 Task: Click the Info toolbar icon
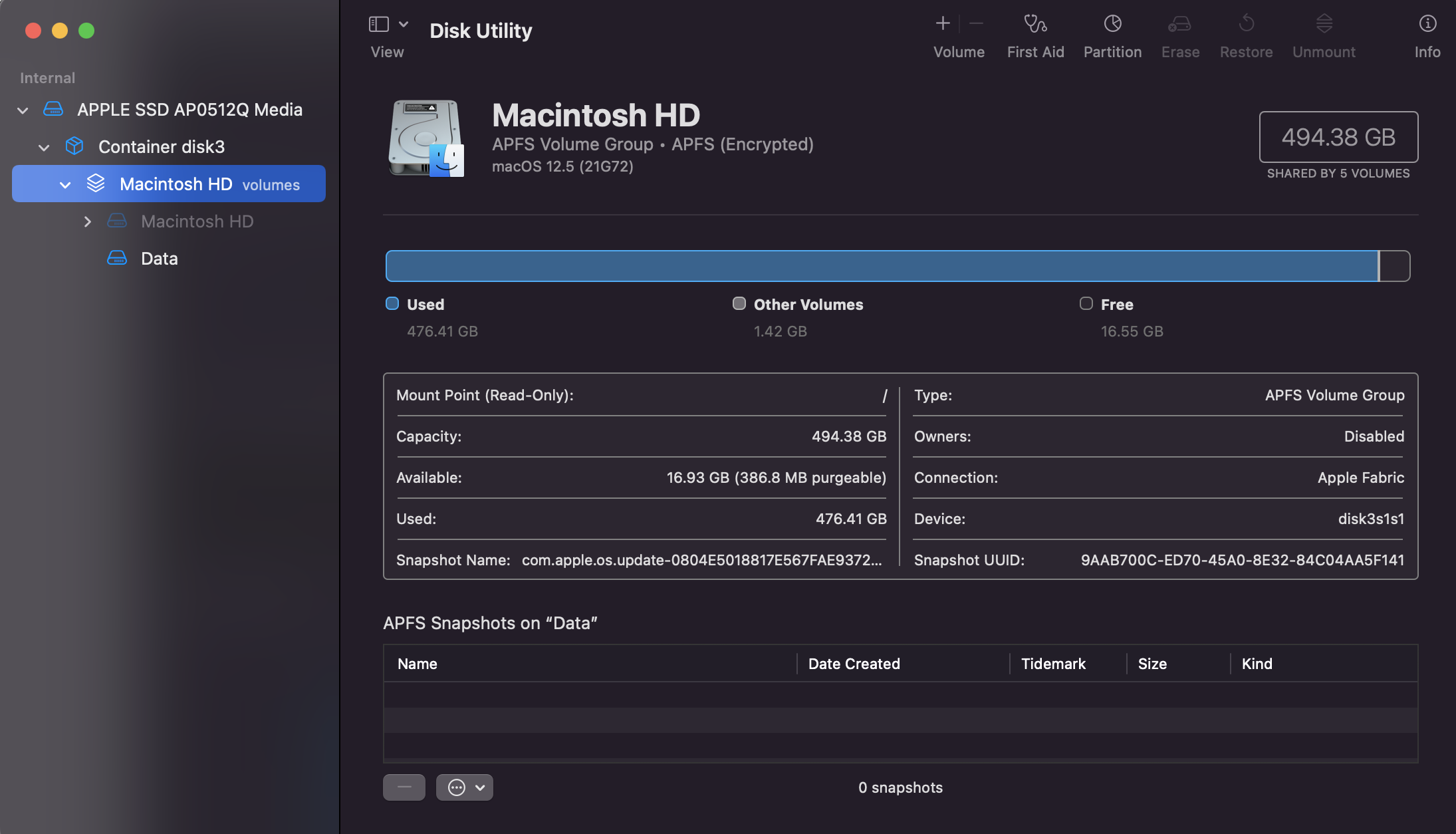(x=1427, y=24)
